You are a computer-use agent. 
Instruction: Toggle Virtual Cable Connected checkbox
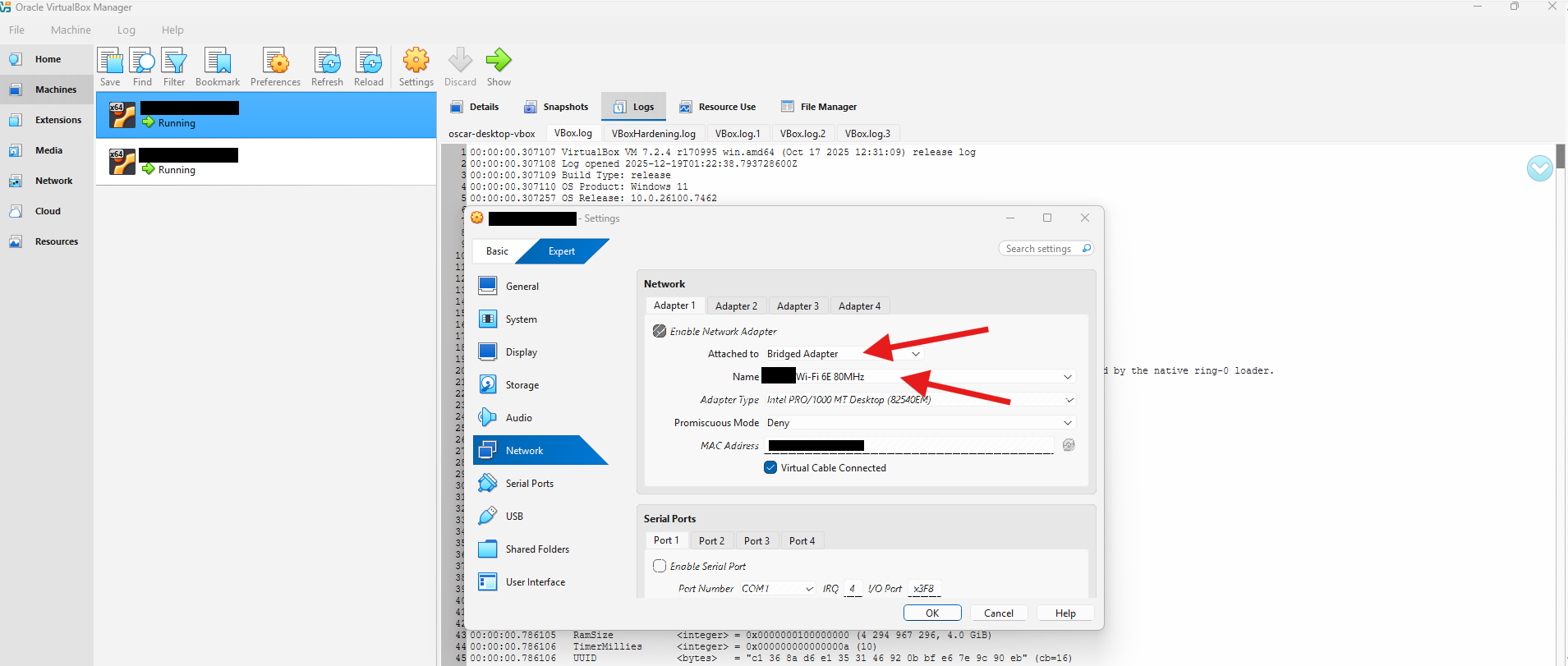tap(770, 467)
